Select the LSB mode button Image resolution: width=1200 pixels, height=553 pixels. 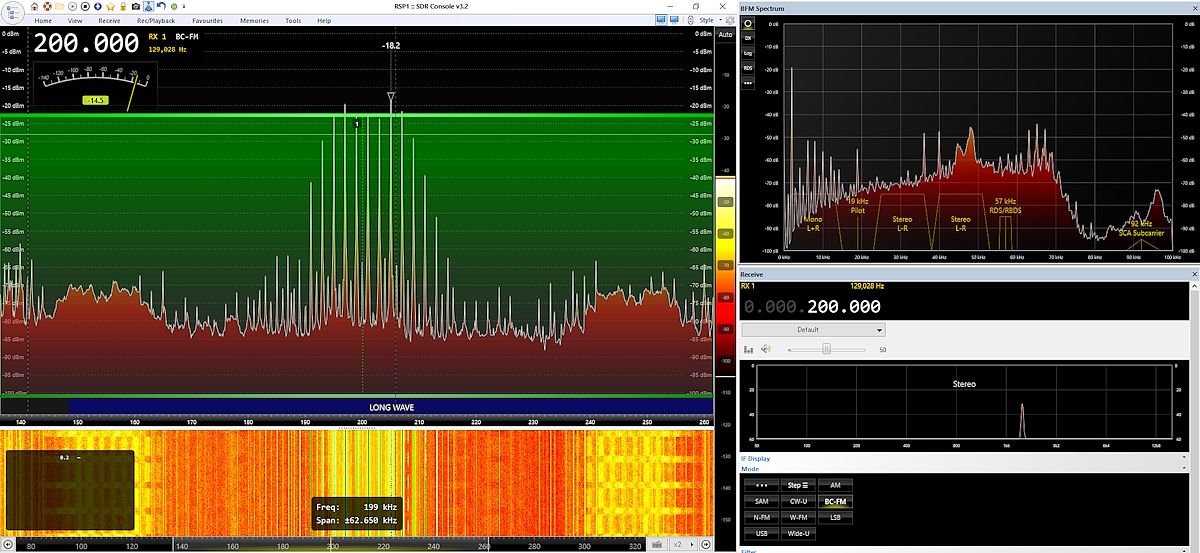[834, 517]
